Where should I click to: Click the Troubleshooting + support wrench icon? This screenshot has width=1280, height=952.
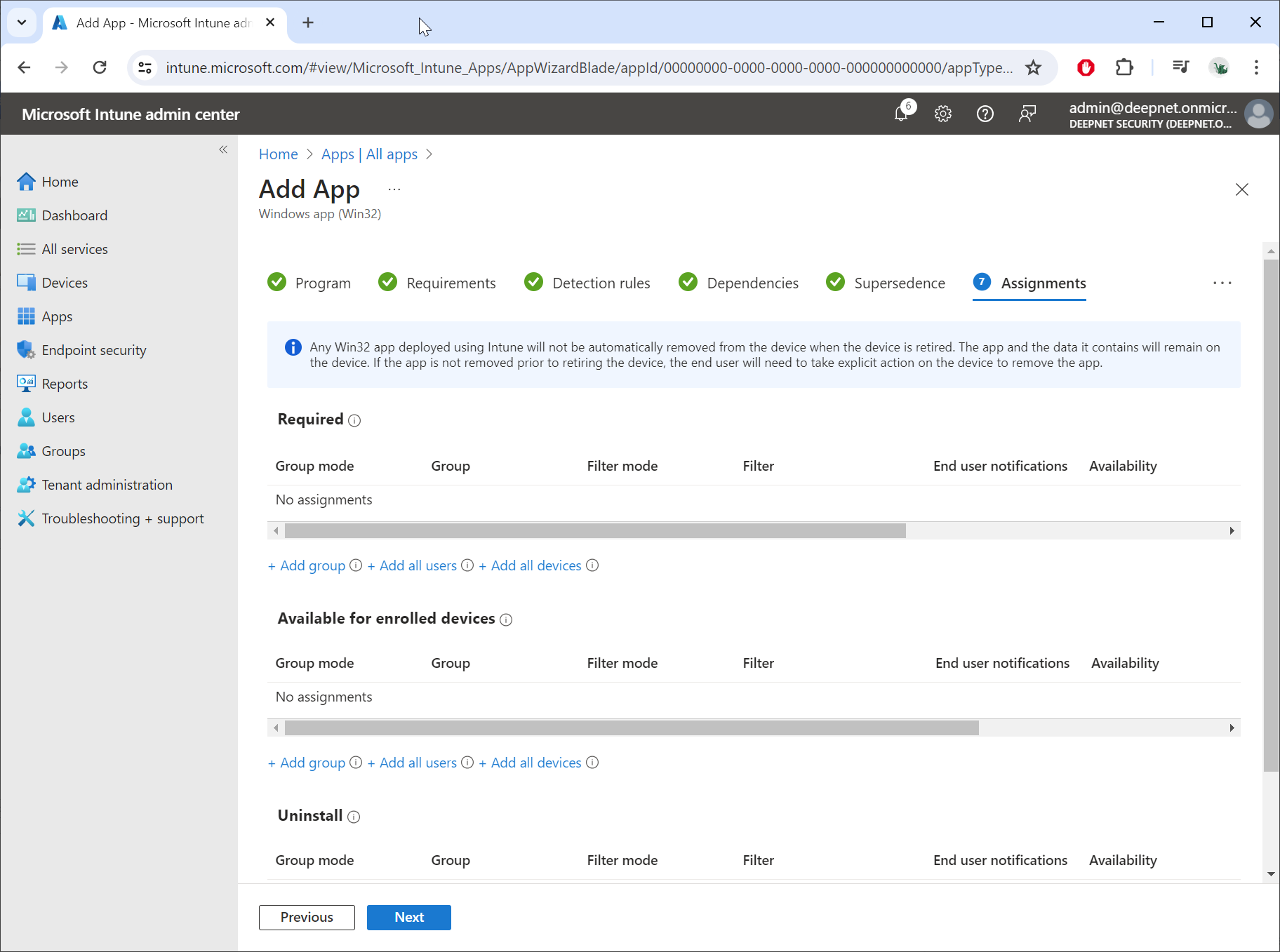coord(26,518)
